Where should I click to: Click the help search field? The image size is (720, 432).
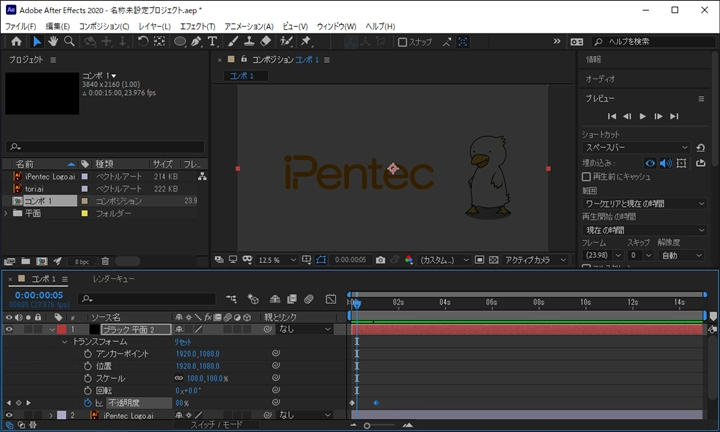click(650, 42)
